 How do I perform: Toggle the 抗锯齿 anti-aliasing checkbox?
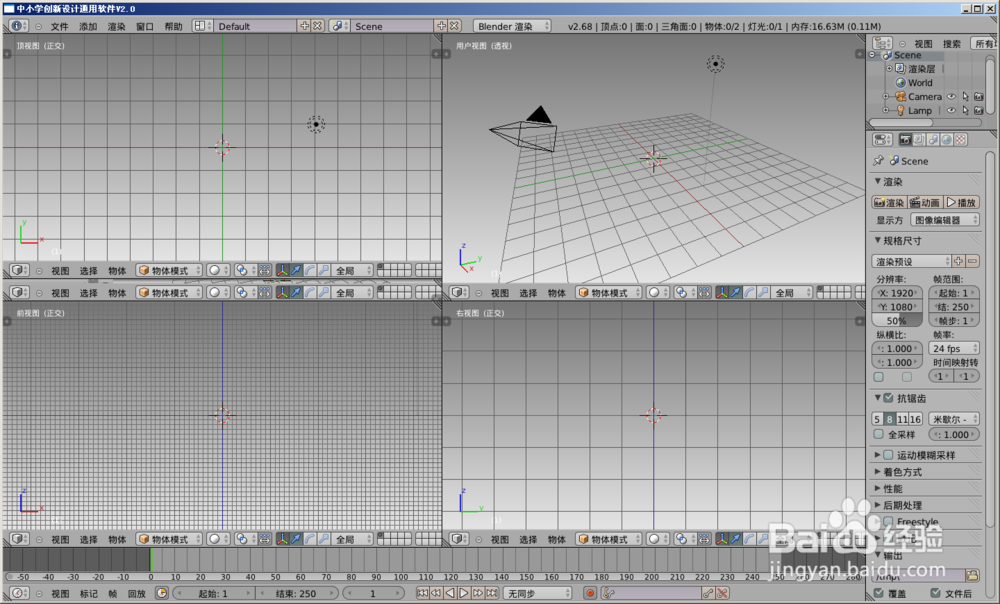point(888,398)
